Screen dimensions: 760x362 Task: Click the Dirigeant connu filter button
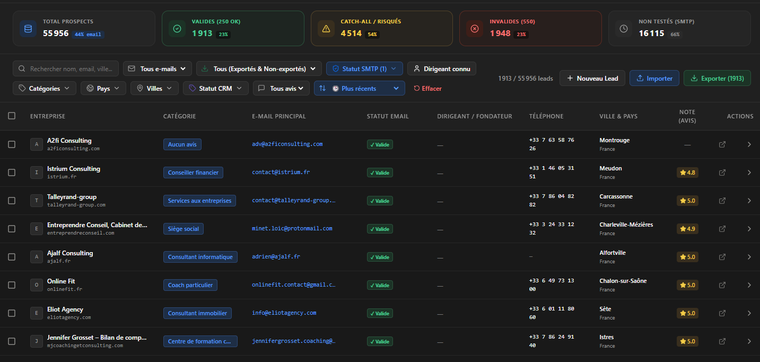442,69
